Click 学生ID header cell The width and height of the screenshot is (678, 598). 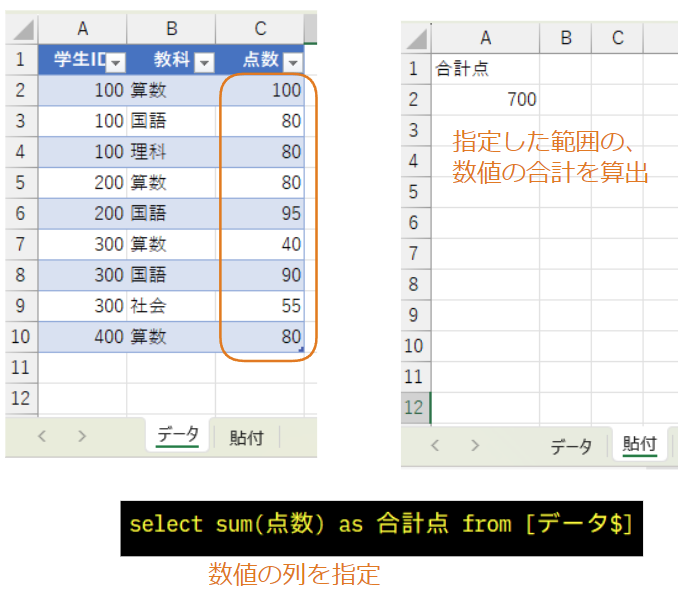click(83, 60)
